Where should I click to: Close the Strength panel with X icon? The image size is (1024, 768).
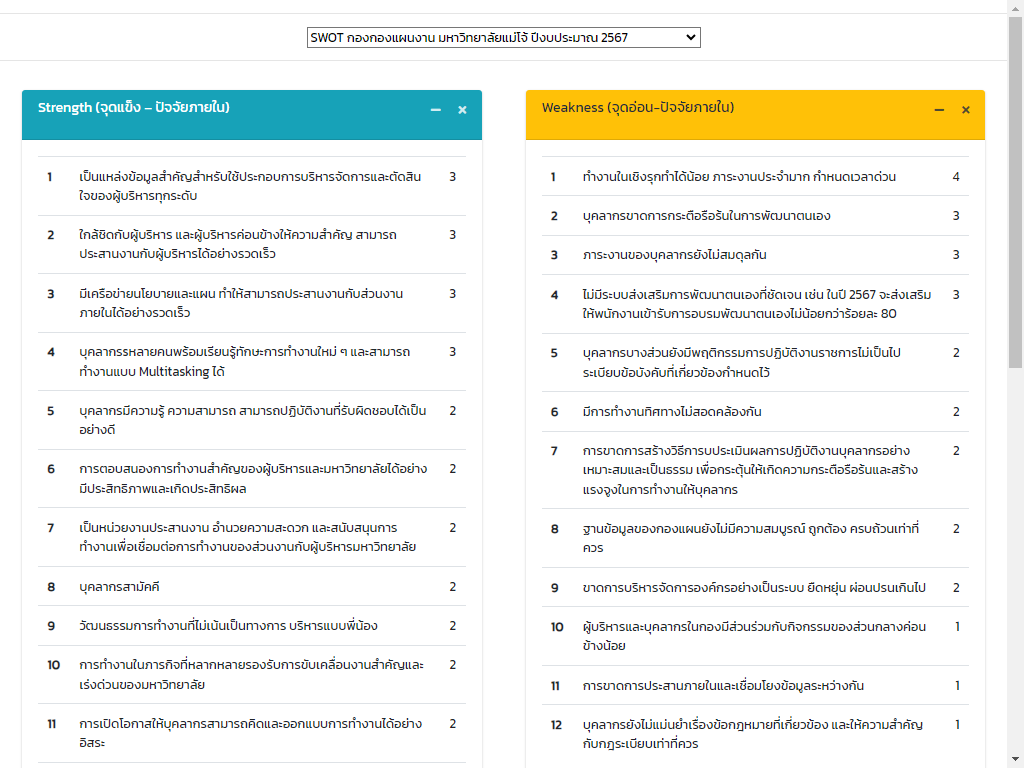click(x=462, y=110)
